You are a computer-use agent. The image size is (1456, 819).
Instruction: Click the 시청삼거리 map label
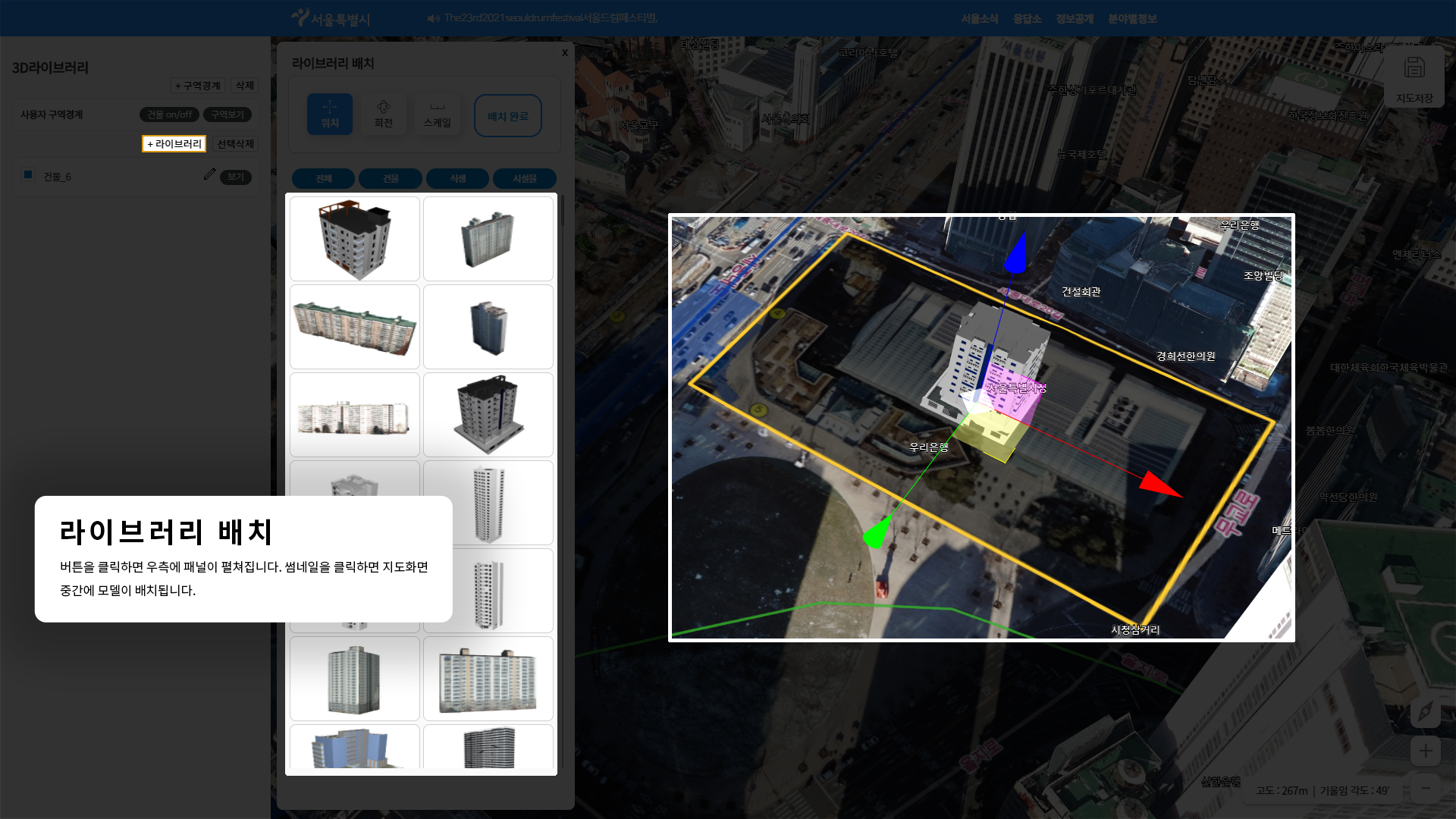point(1135,630)
